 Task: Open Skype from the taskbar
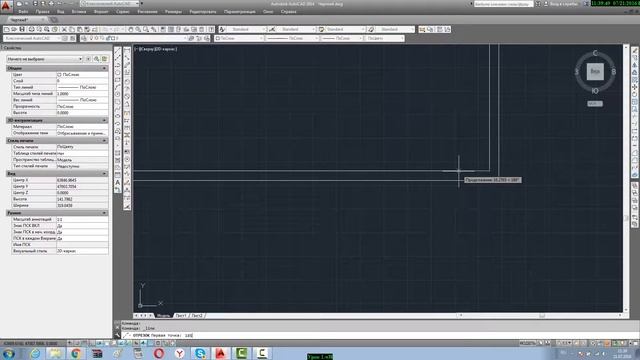(x=200, y=353)
